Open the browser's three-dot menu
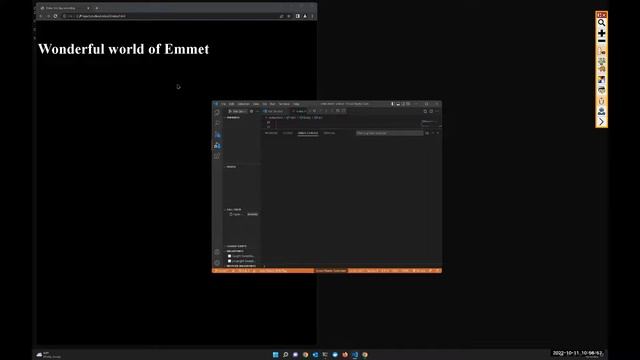The image size is (640, 360). (x=312, y=16)
